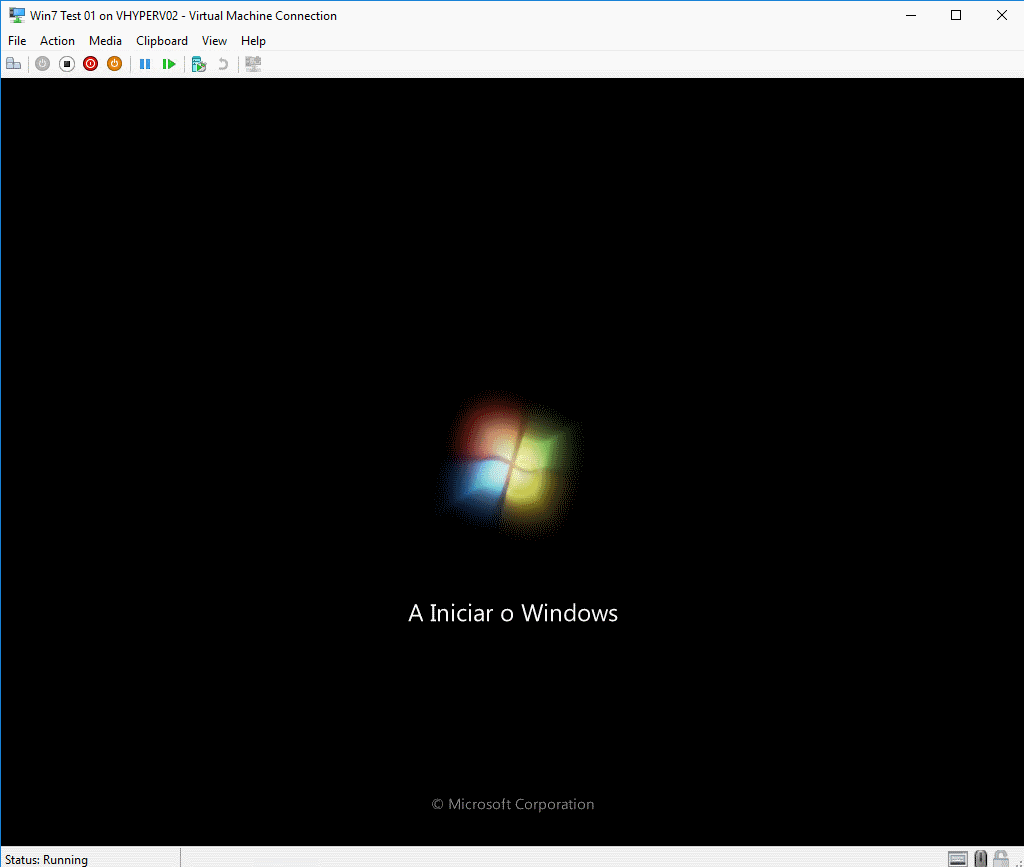This screenshot has height=867, width=1024.
Task: Click the "Status: Running" status text
Action: (46, 859)
